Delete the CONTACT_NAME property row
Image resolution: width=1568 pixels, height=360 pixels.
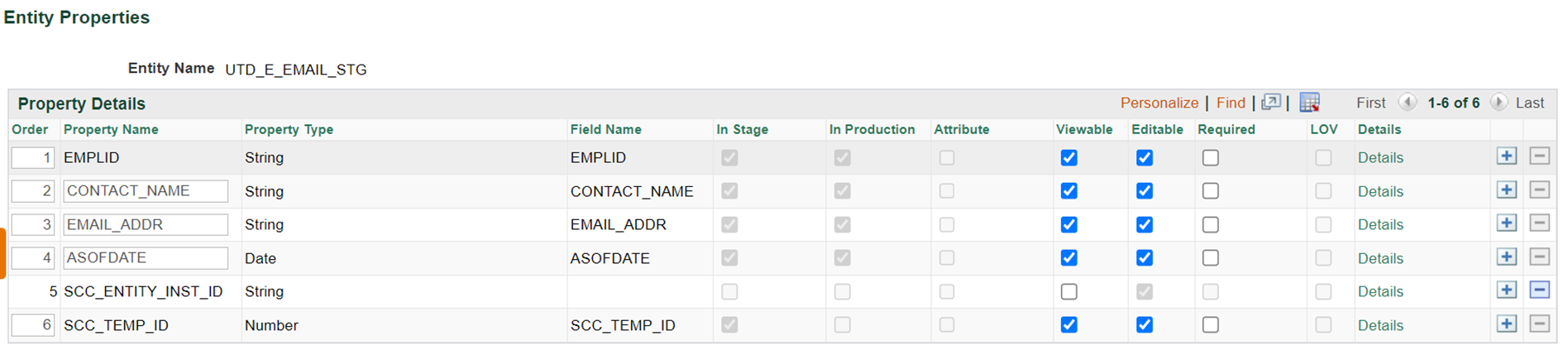[x=1539, y=190]
